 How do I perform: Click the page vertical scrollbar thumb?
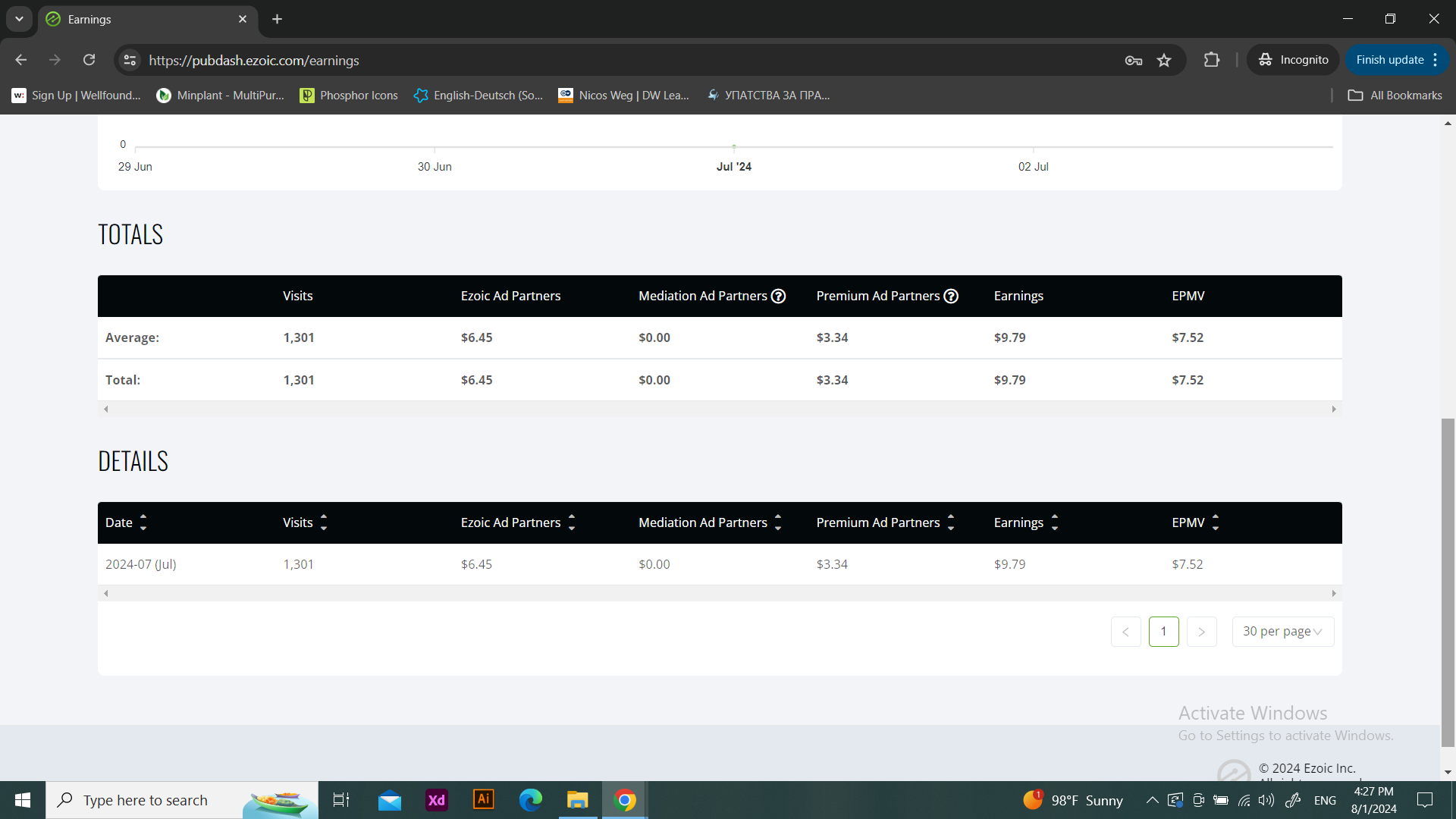point(1448,582)
